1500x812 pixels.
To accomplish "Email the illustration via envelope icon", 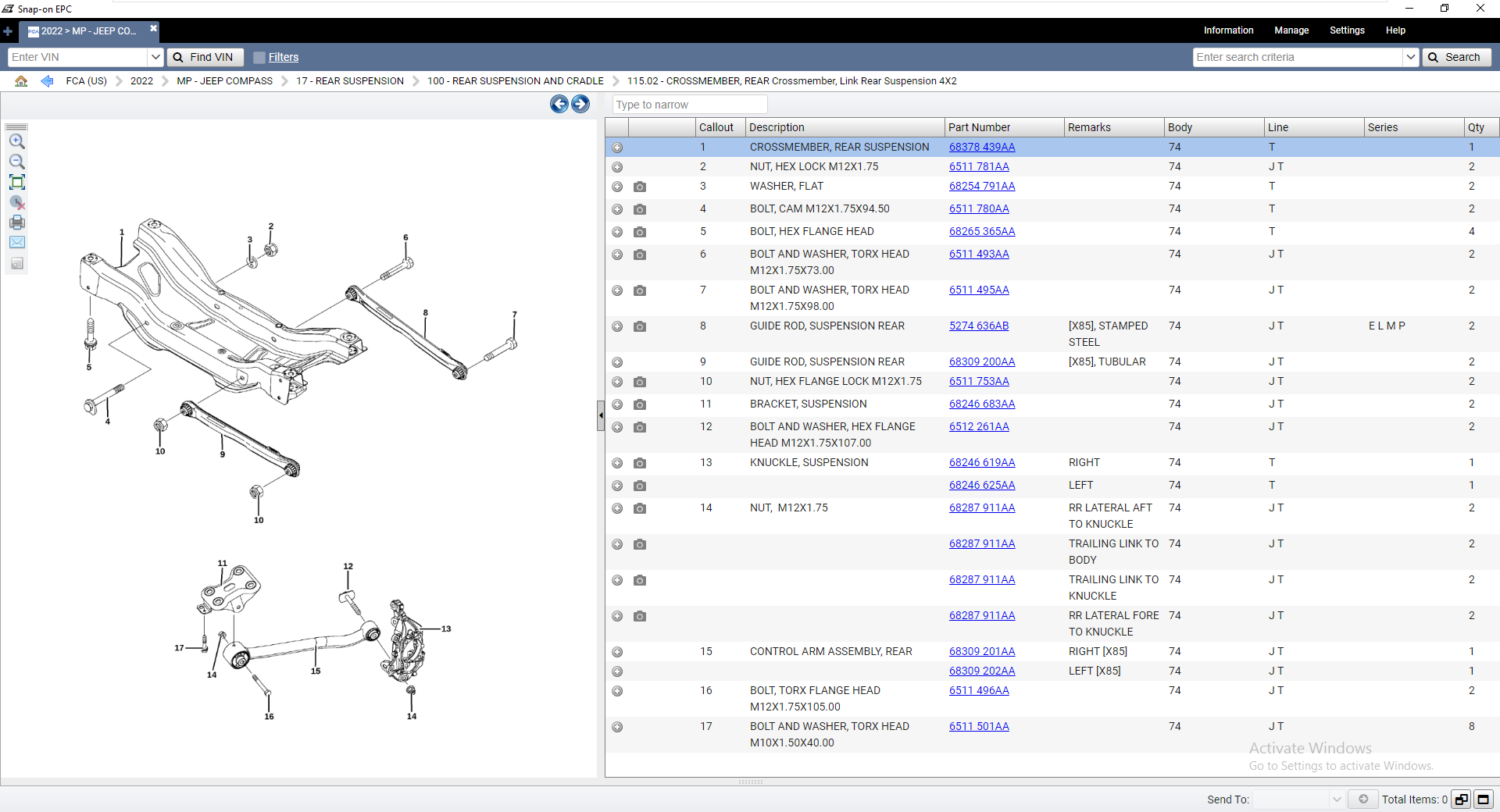I will [16, 243].
